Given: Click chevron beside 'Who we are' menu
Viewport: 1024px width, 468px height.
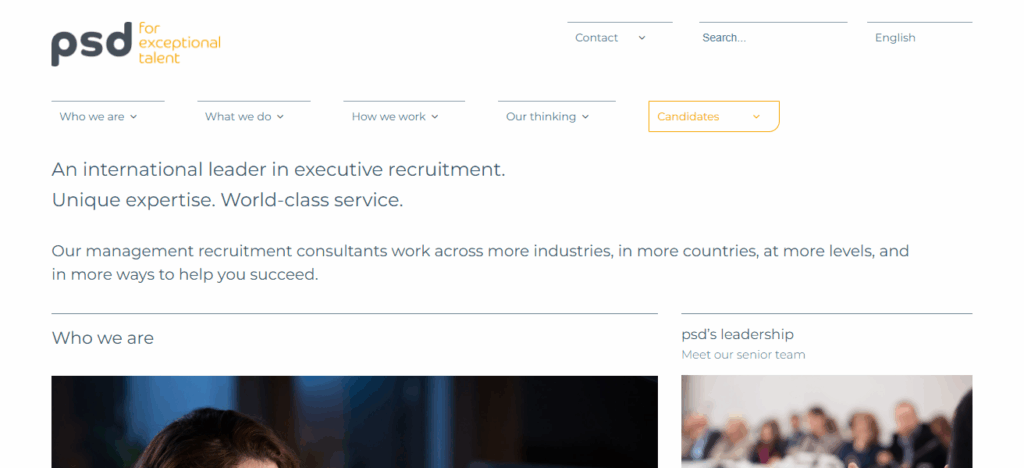Looking at the screenshot, I should point(134,117).
